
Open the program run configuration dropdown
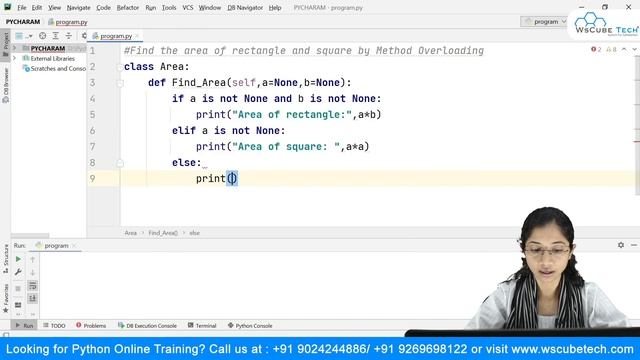tap(544, 22)
